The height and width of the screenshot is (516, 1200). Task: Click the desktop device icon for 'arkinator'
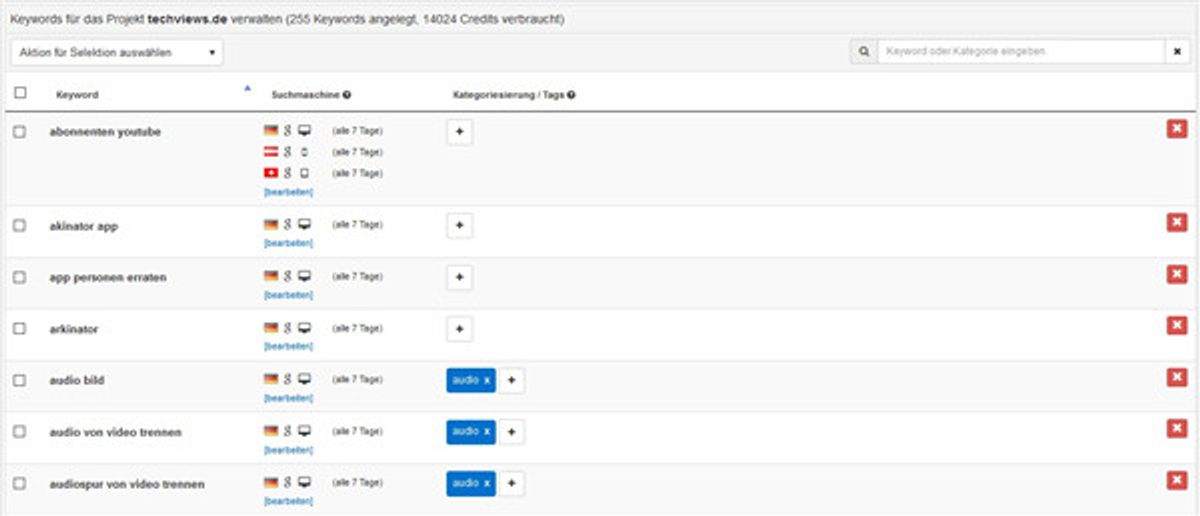tap(305, 327)
